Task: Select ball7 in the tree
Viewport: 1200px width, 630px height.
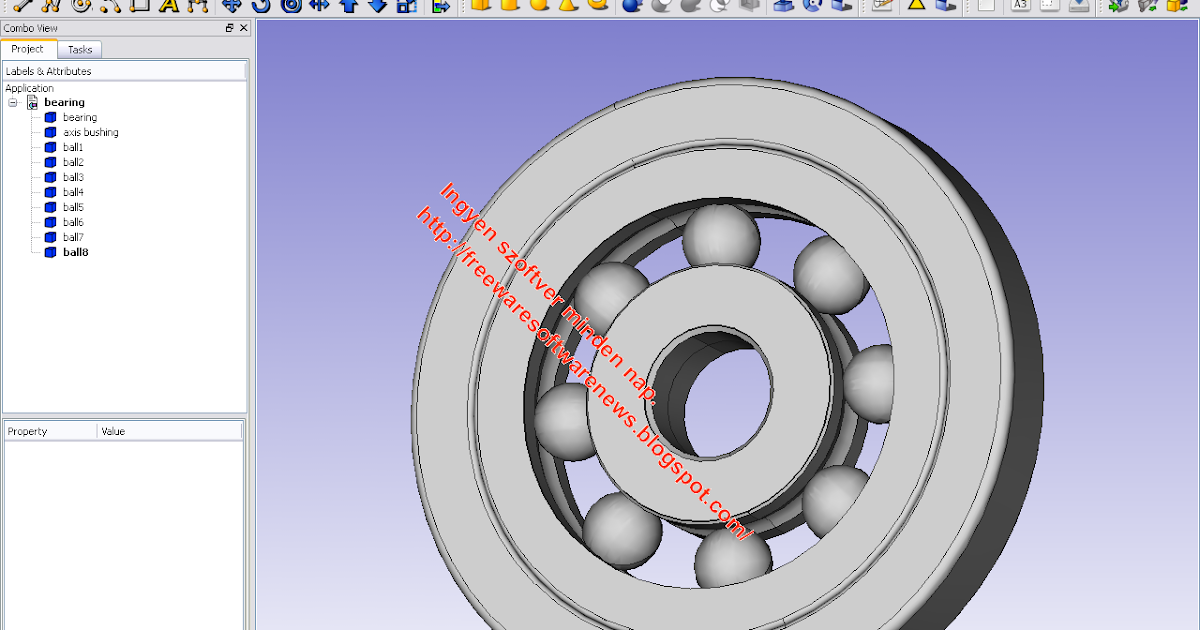Action: pyautogui.click(x=73, y=237)
